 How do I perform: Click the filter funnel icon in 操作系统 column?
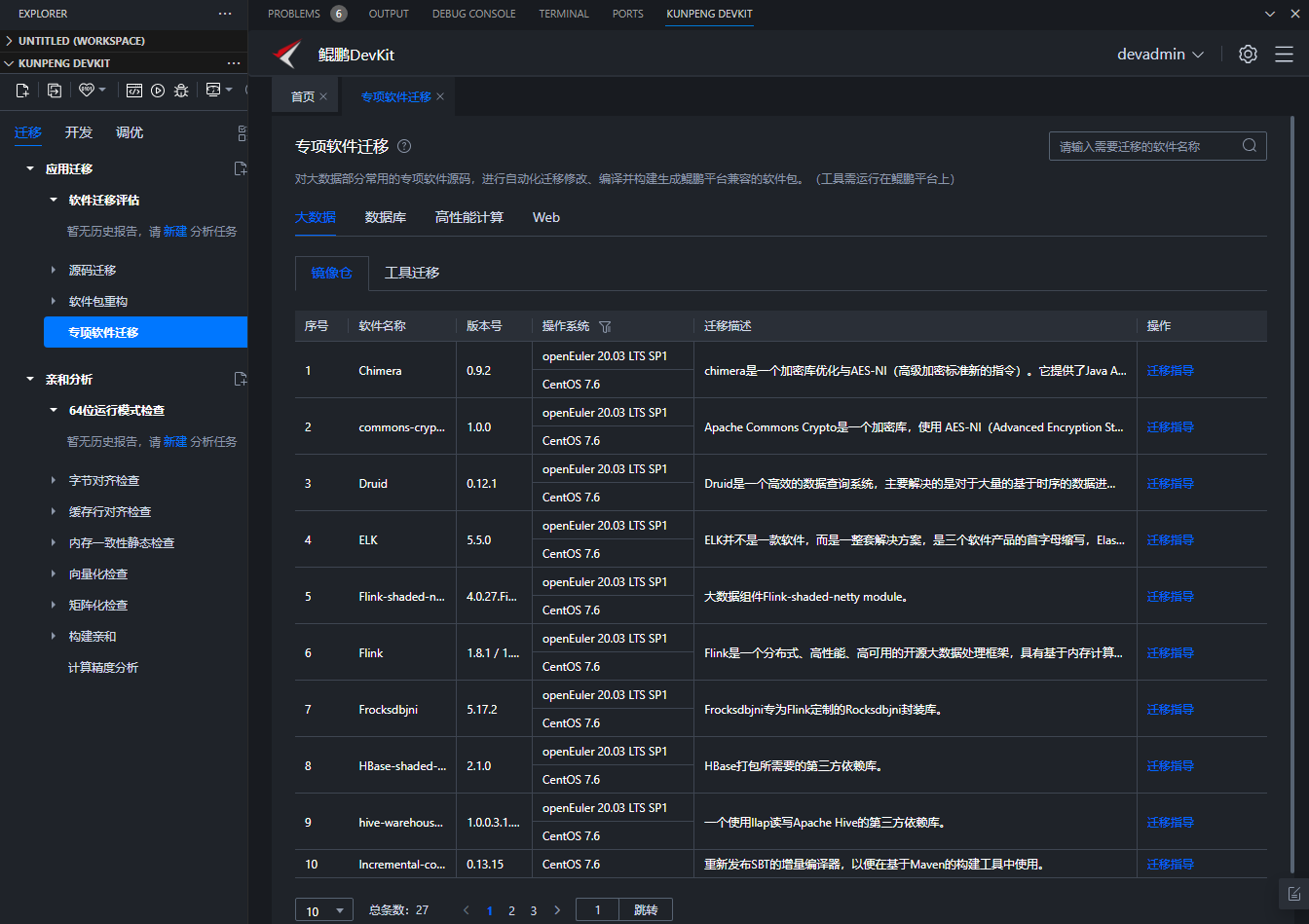(605, 326)
